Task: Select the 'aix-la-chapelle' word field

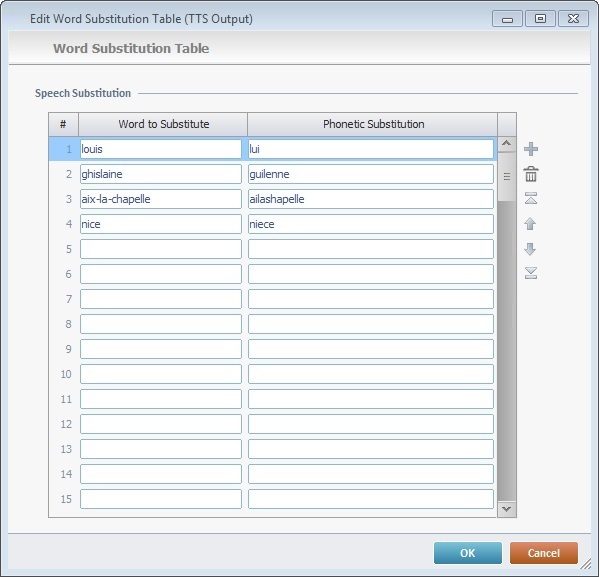Action: 161,199
